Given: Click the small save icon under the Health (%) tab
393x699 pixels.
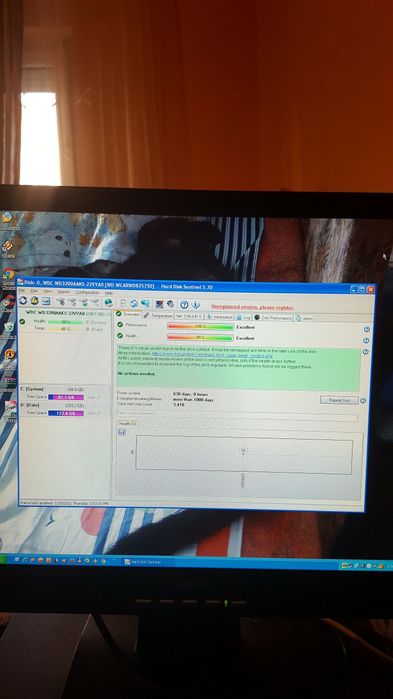Looking at the screenshot, I should click(123, 432).
